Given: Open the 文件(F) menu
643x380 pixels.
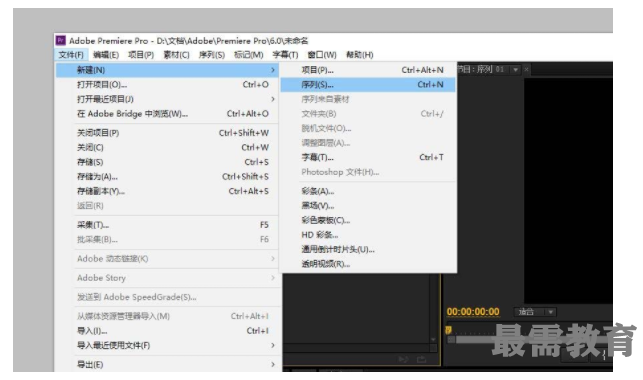Looking at the screenshot, I should (71, 55).
